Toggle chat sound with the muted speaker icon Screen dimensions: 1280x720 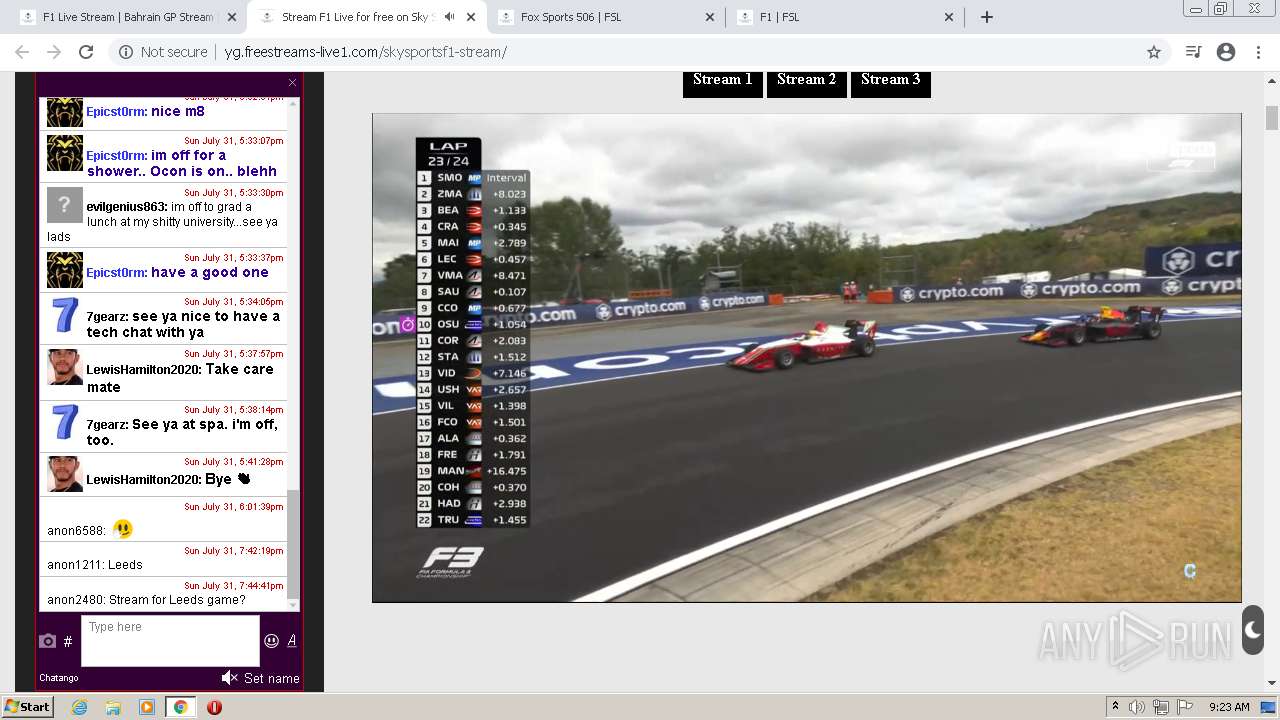tap(229, 678)
